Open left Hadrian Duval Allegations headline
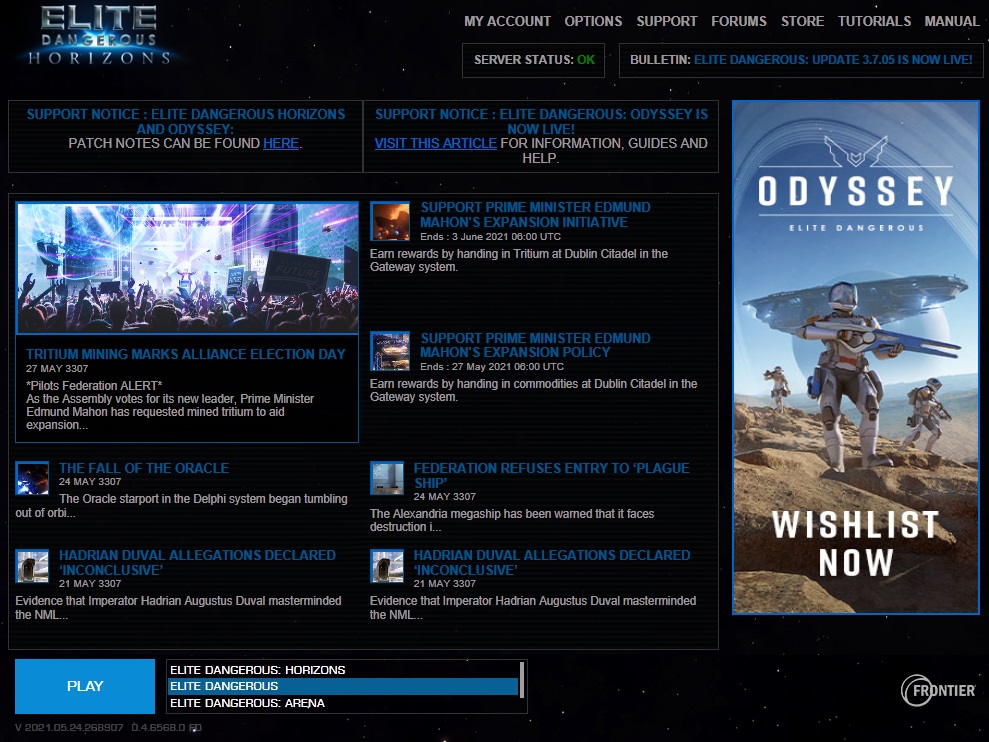This screenshot has height=742, width=989. [197, 562]
